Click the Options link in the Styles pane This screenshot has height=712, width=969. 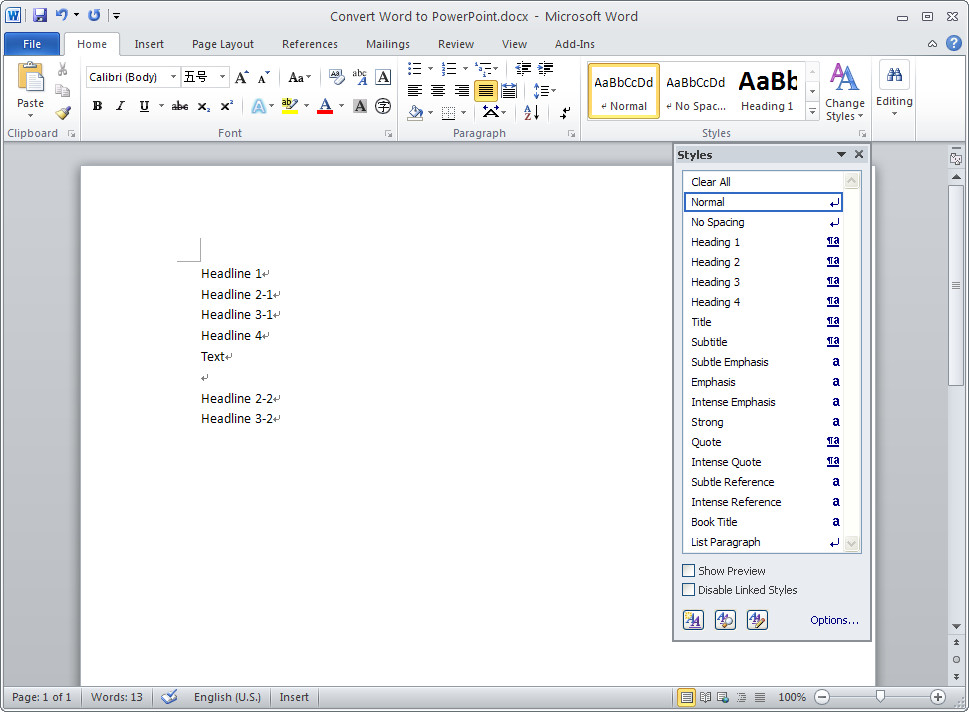point(833,620)
